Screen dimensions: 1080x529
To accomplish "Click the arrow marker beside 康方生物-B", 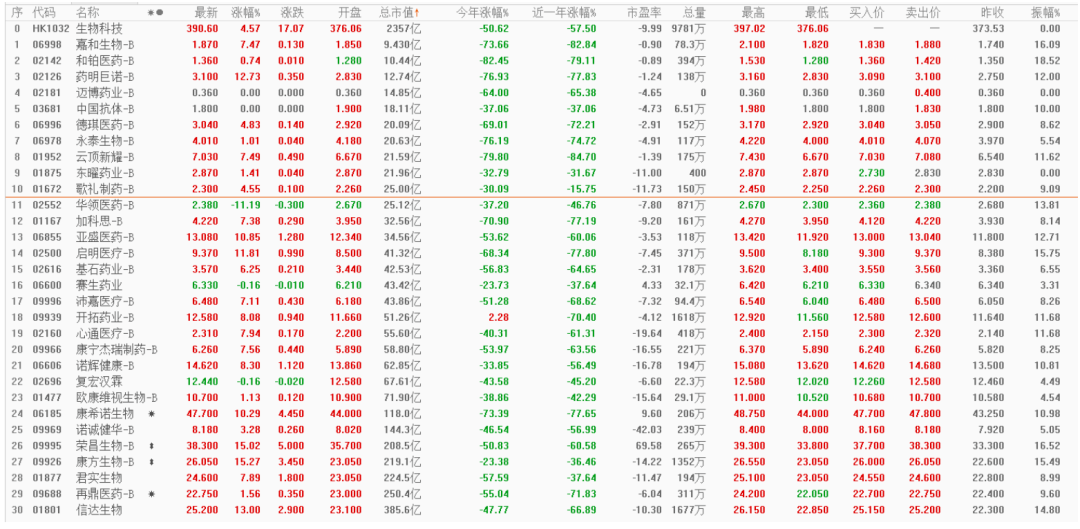I will click(x=151, y=461).
